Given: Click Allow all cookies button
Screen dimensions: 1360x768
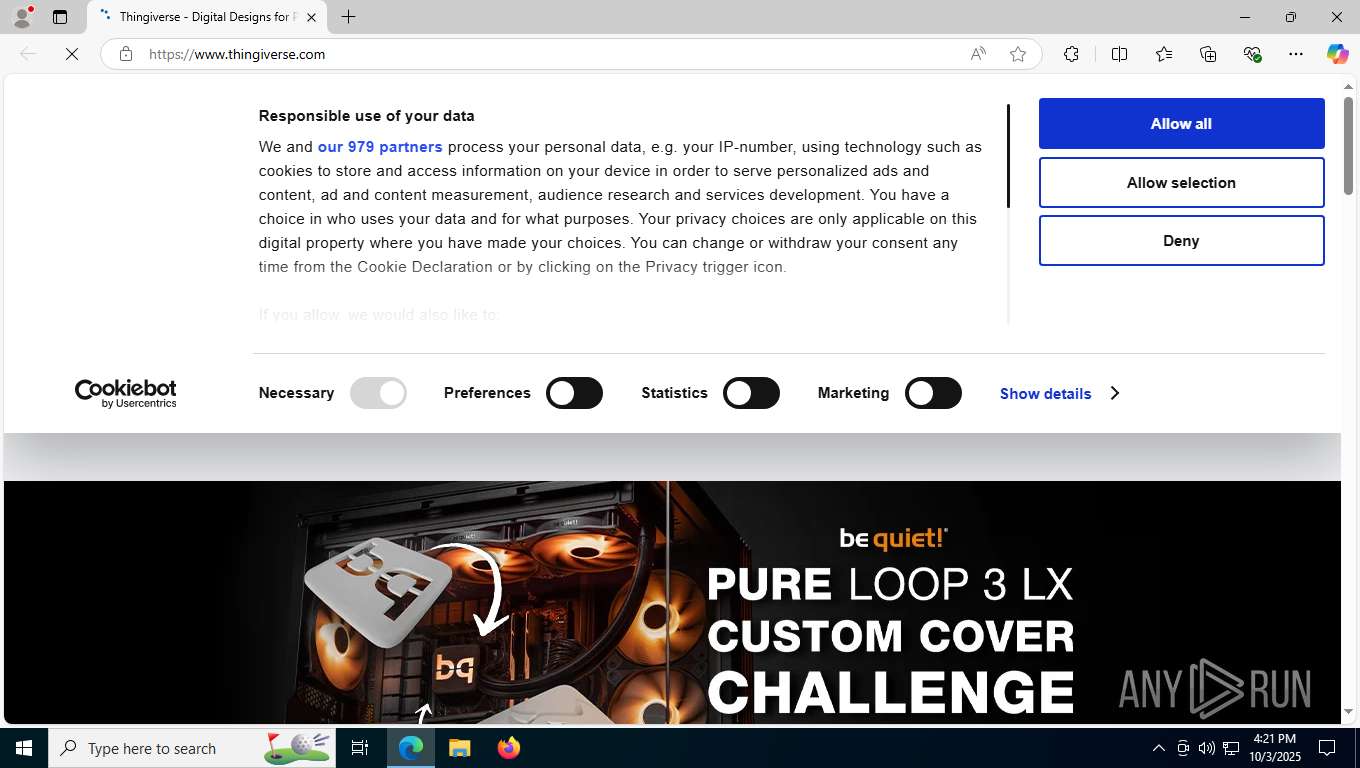Looking at the screenshot, I should pyautogui.click(x=1181, y=123).
